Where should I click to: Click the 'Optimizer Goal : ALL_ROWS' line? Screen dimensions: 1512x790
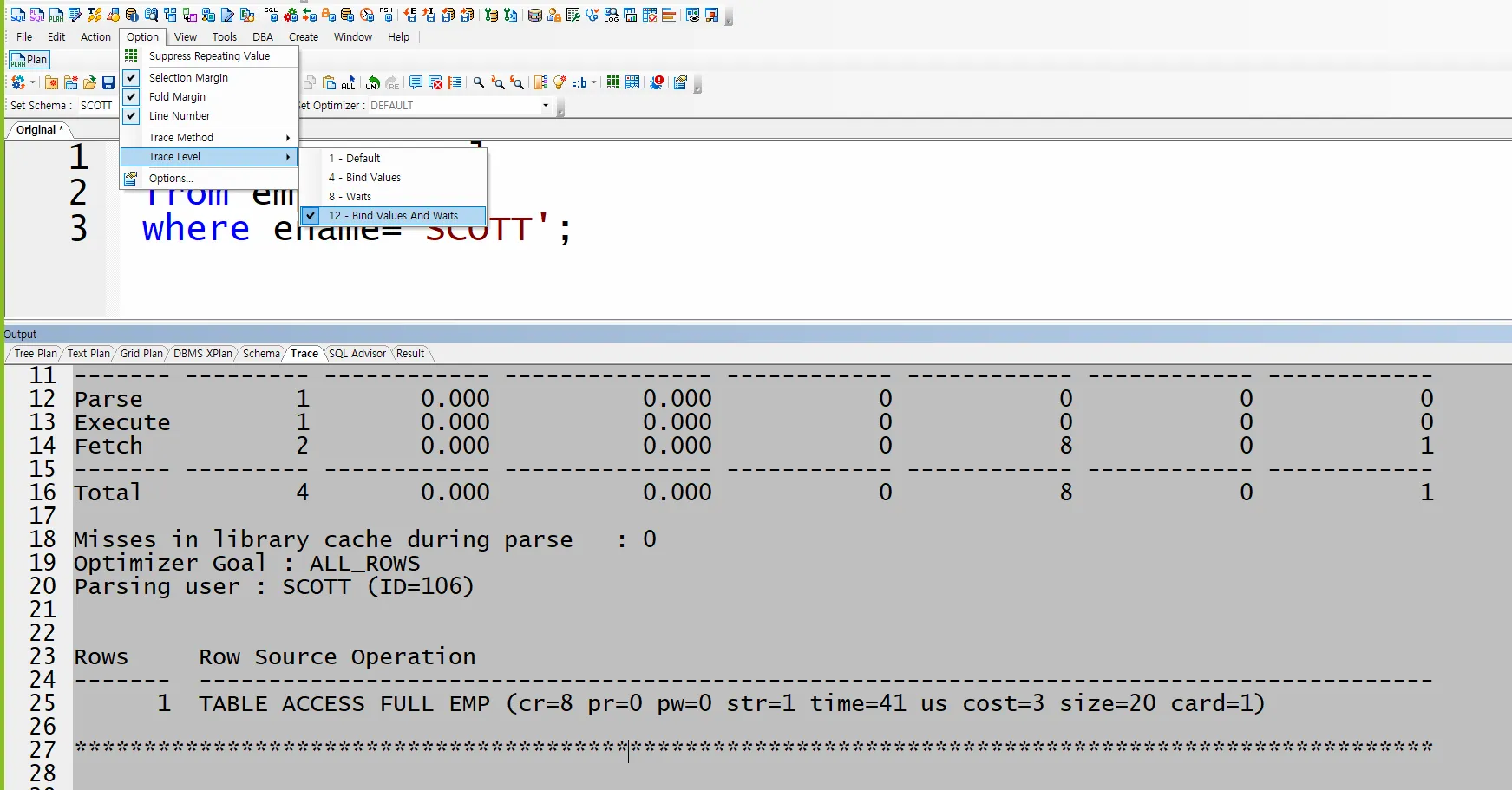point(247,564)
